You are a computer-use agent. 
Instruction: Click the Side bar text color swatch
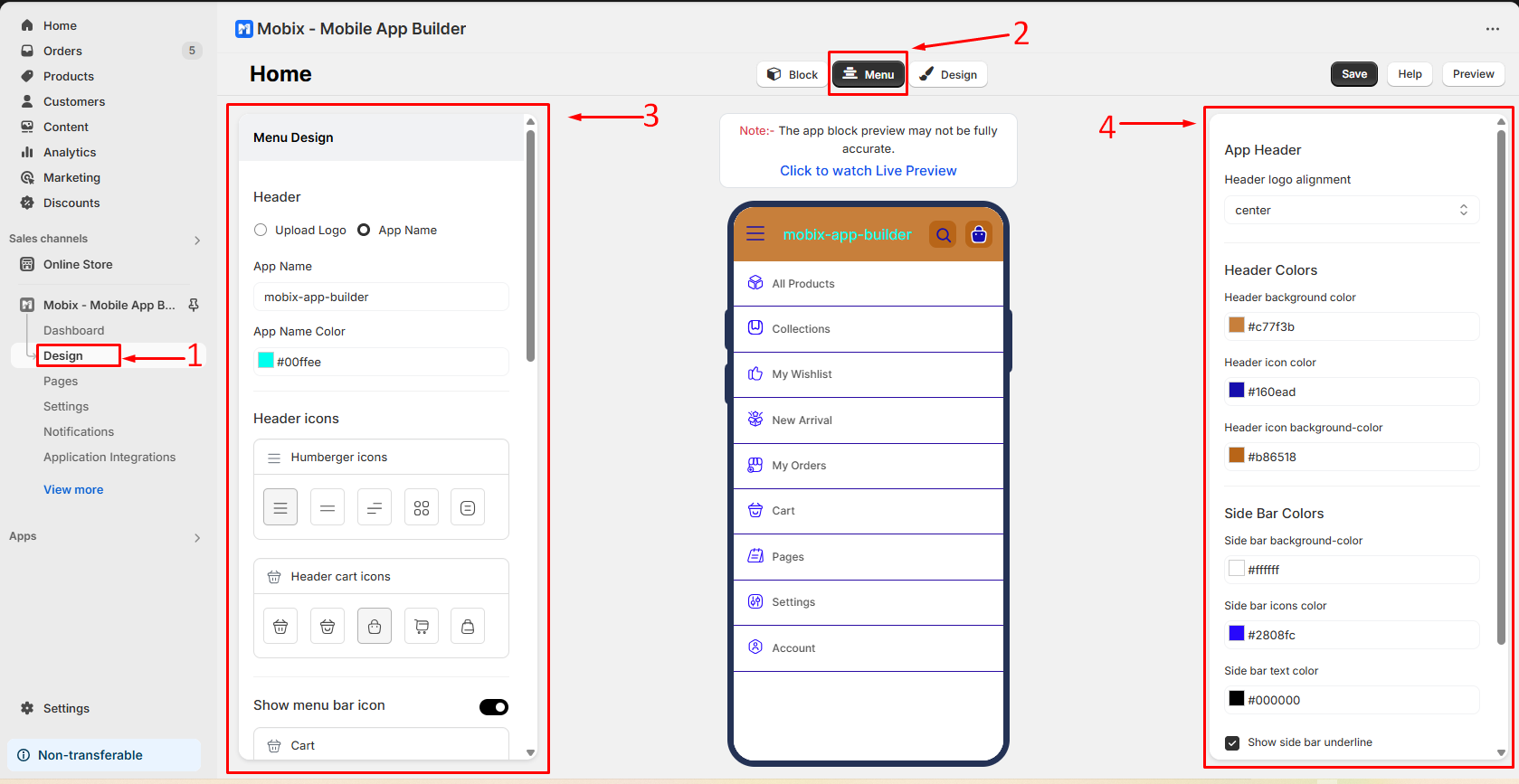pyautogui.click(x=1237, y=698)
